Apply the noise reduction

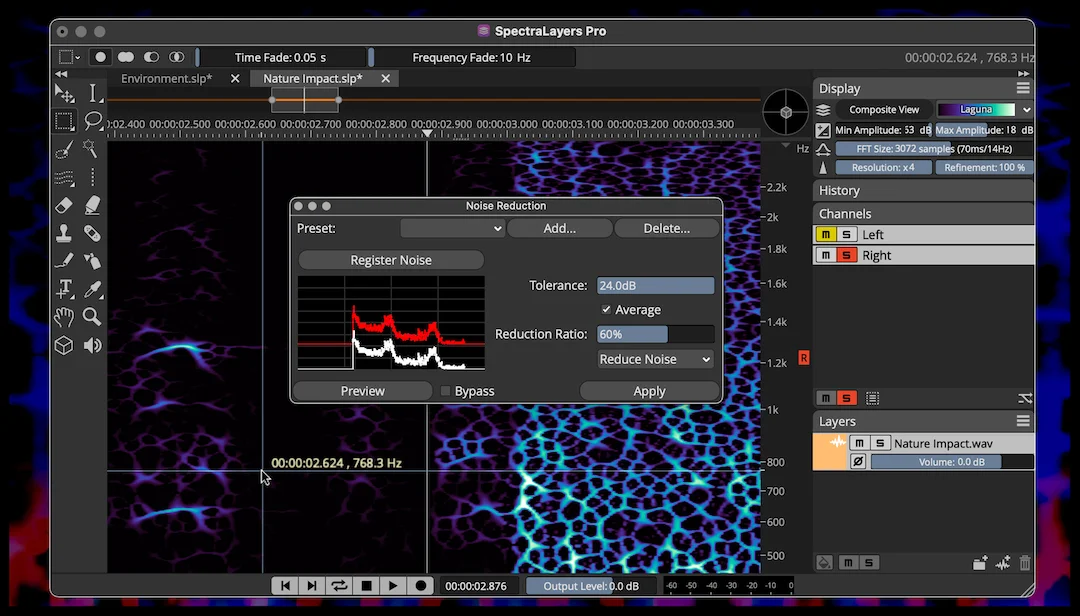[650, 391]
